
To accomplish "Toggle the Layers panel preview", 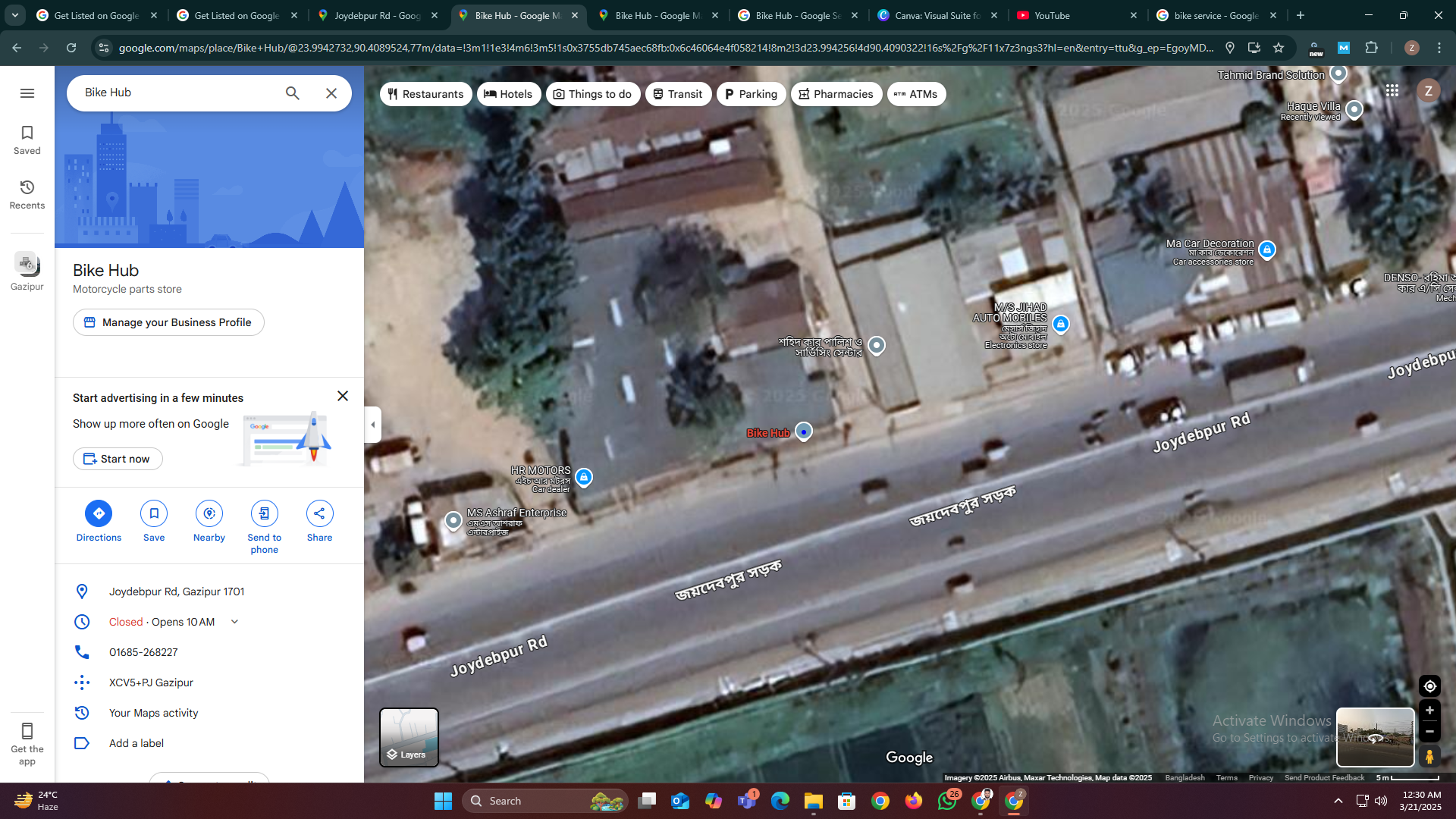I will pos(409,736).
